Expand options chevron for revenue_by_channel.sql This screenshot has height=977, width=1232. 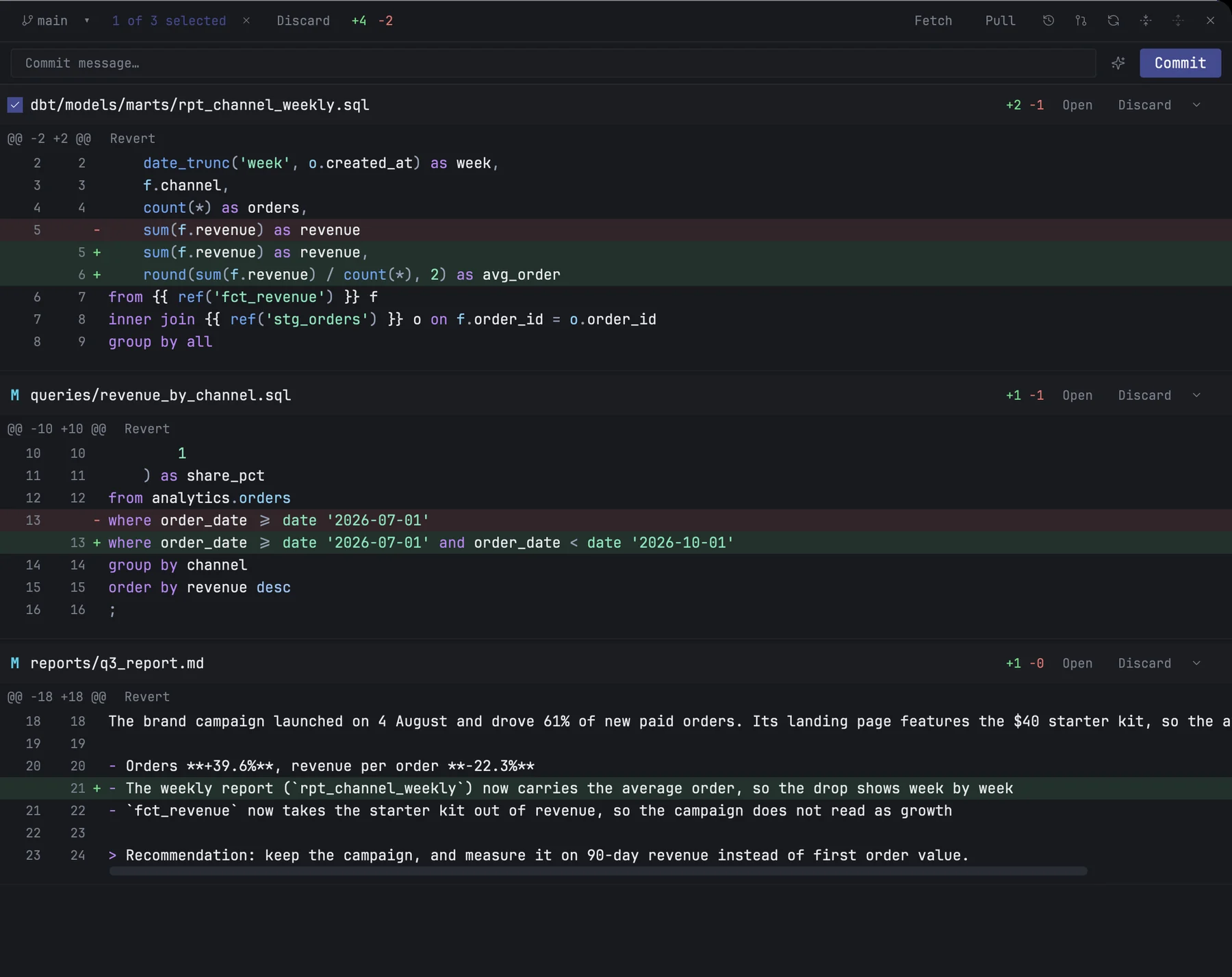1196,395
